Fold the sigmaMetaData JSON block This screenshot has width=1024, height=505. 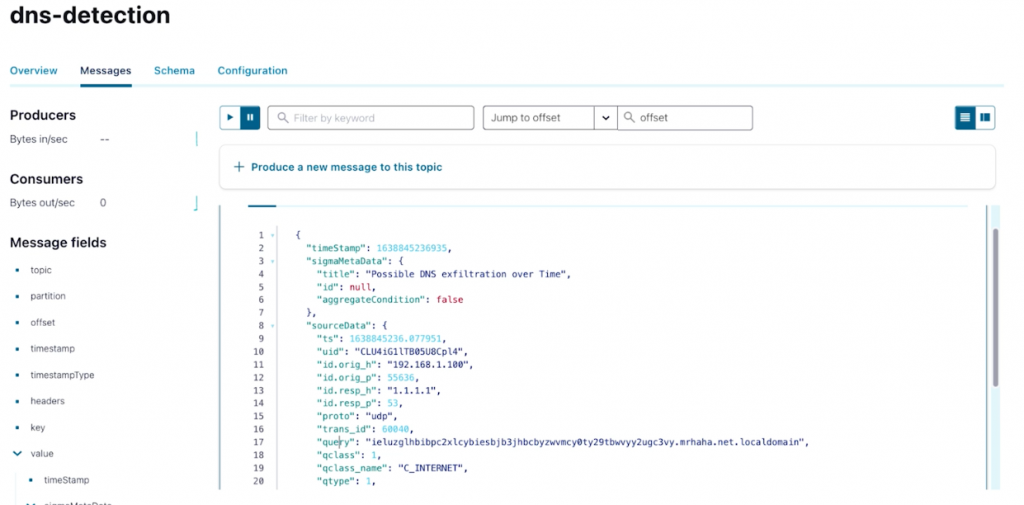(x=274, y=260)
